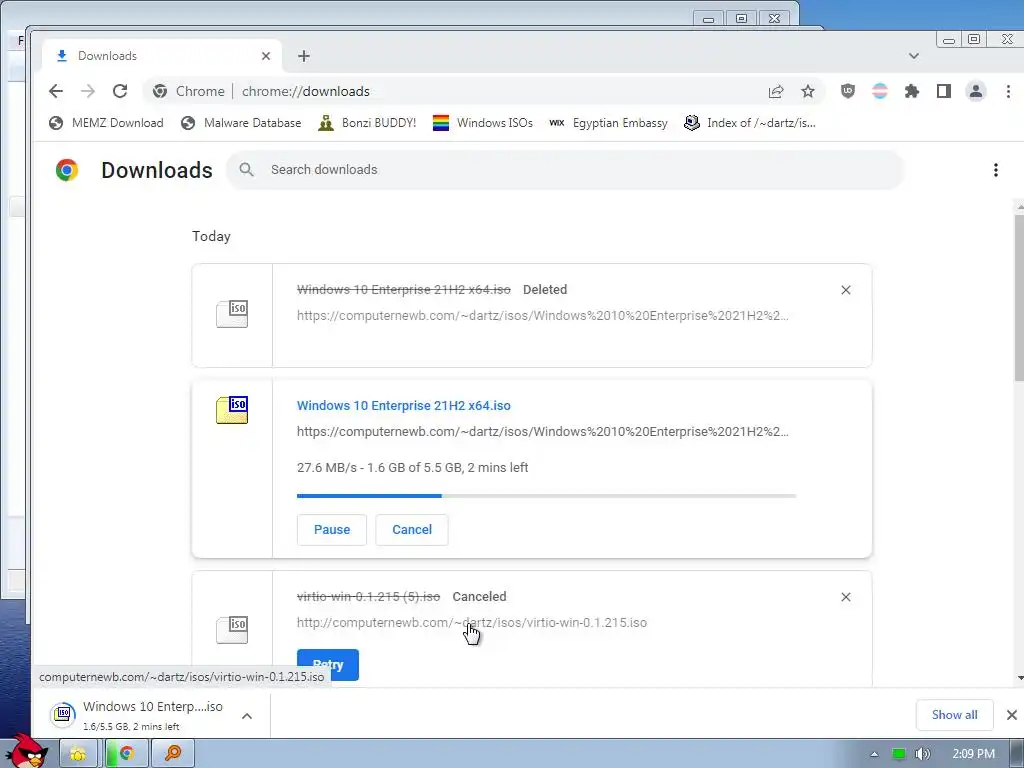Click the share page icon in address bar
The height and width of the screenshot is (768, 1024).
tap(776, 91)
